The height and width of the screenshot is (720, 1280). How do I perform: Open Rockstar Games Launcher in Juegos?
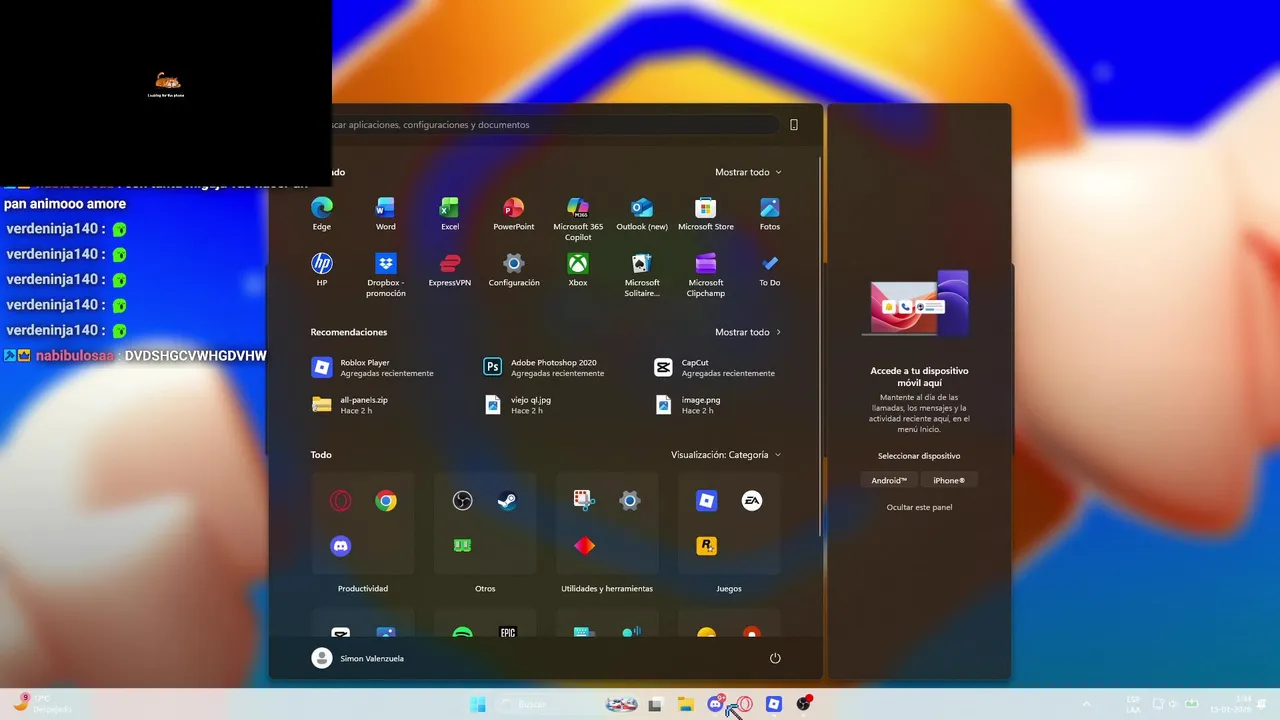pyautogui.click(x=706, y=546)
